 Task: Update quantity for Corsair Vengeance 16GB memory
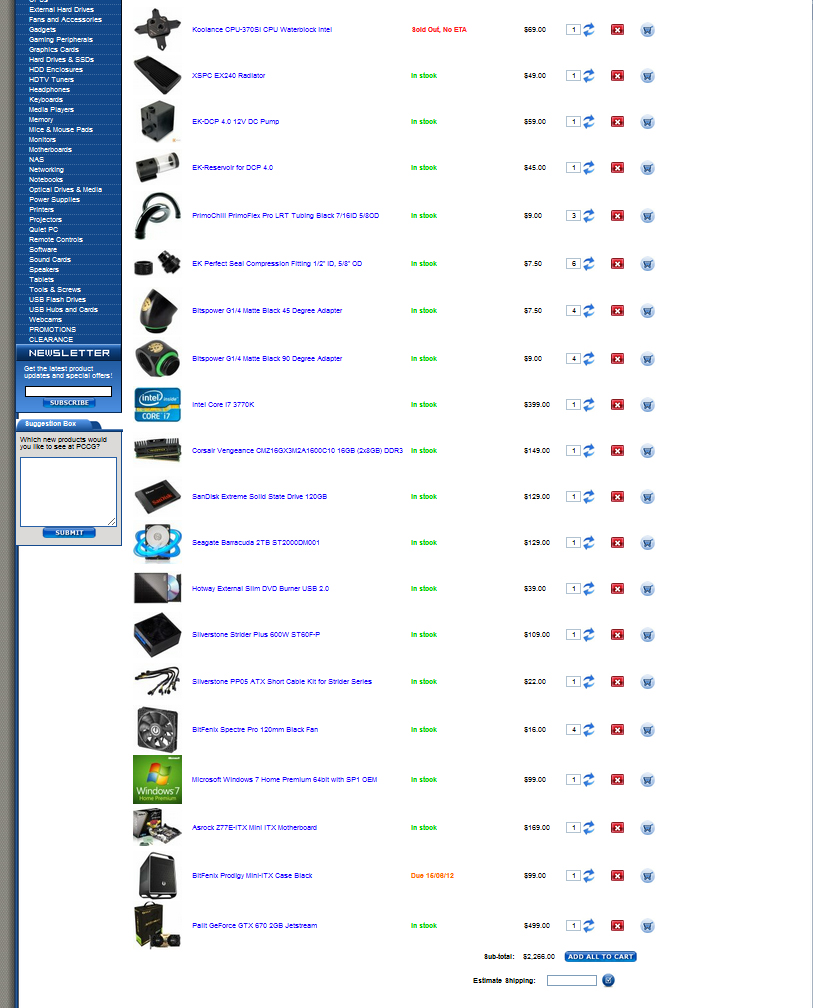tap(589, 451)
